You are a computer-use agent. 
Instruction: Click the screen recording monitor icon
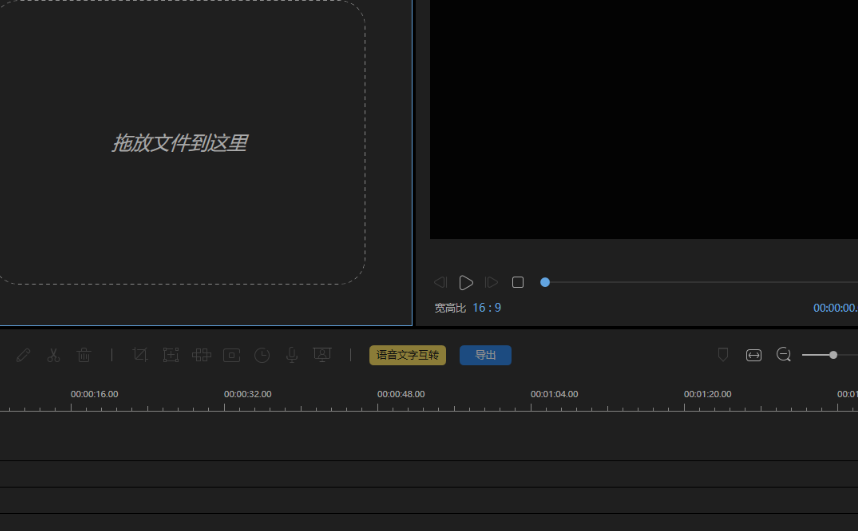pos(322,355)
